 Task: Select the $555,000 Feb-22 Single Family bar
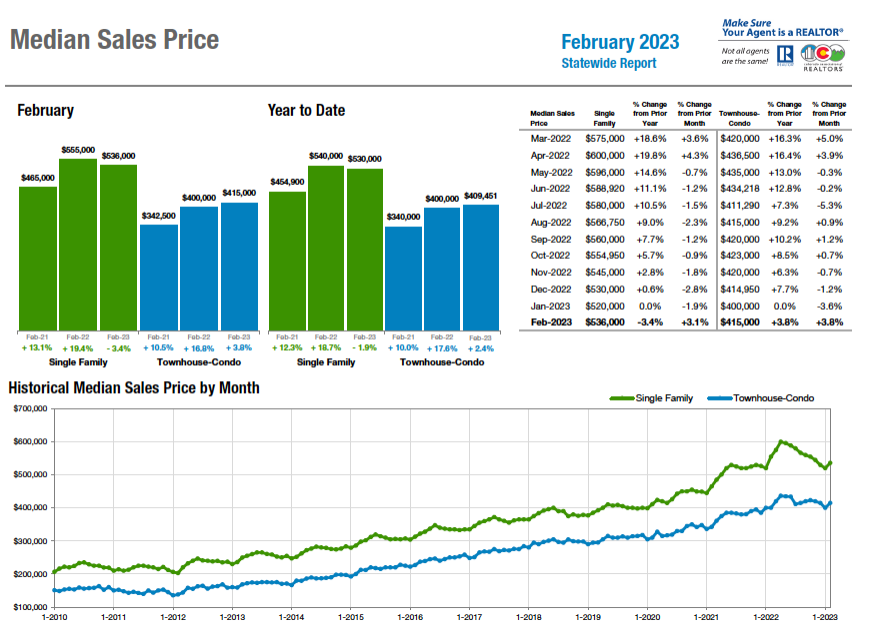78,245
